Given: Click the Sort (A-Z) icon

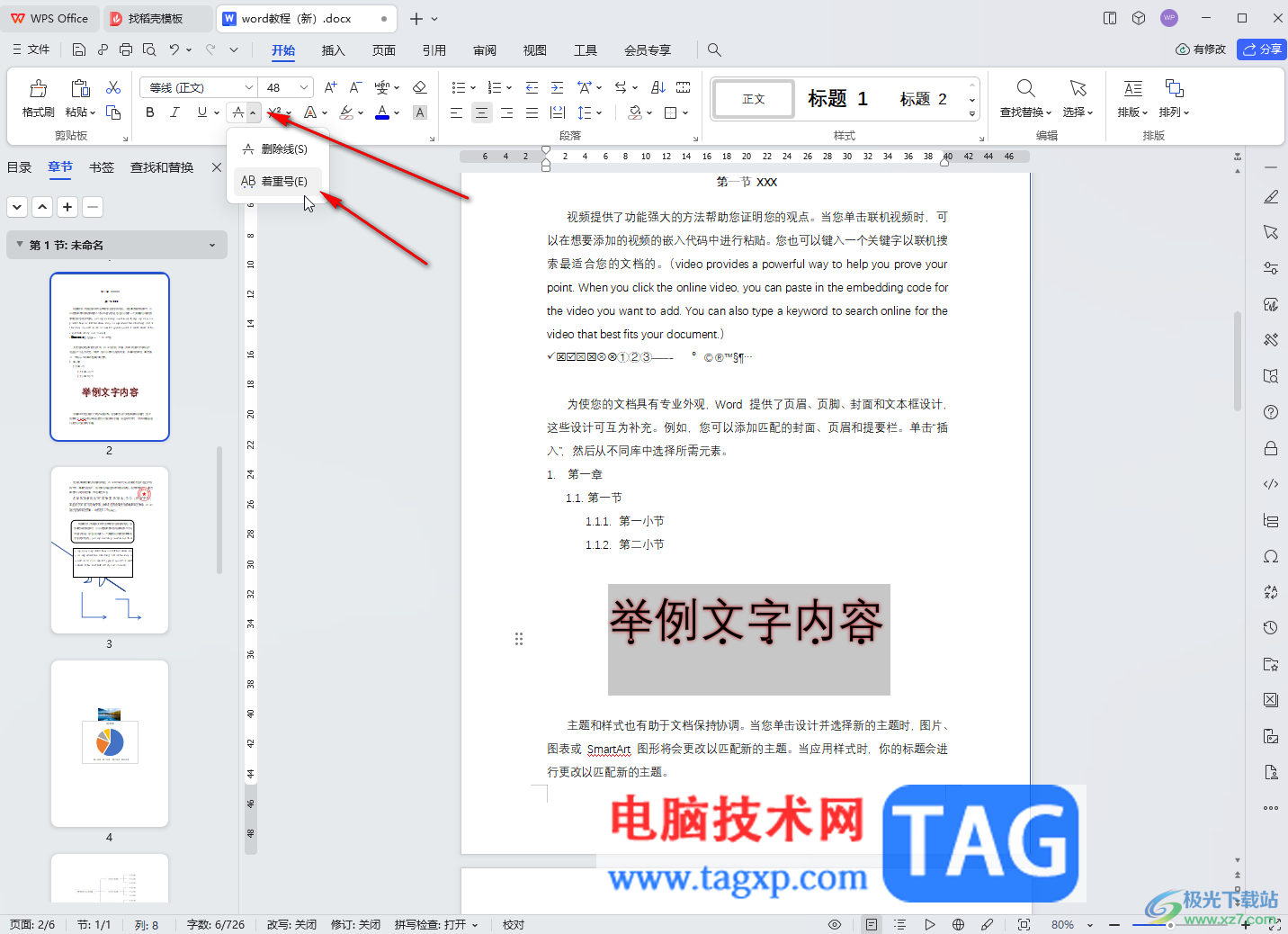Looking at the screenshot, I should pyautogui.click(x=658, y=87).
